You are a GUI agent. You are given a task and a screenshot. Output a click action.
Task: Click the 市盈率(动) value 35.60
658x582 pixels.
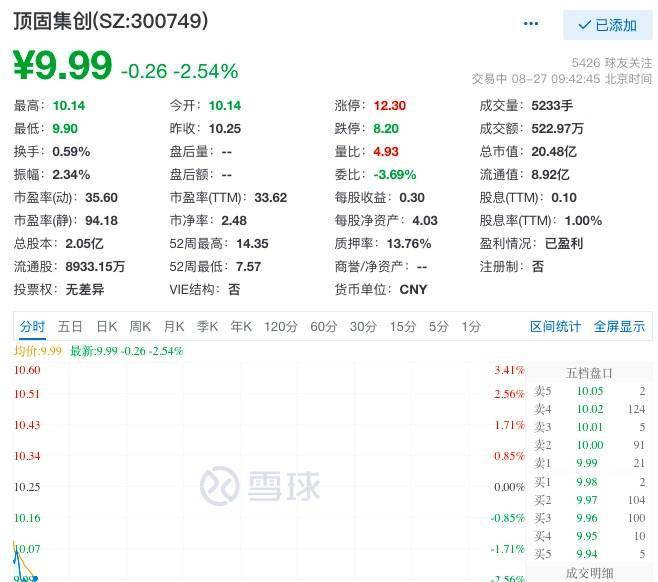[x=102, y=198]
